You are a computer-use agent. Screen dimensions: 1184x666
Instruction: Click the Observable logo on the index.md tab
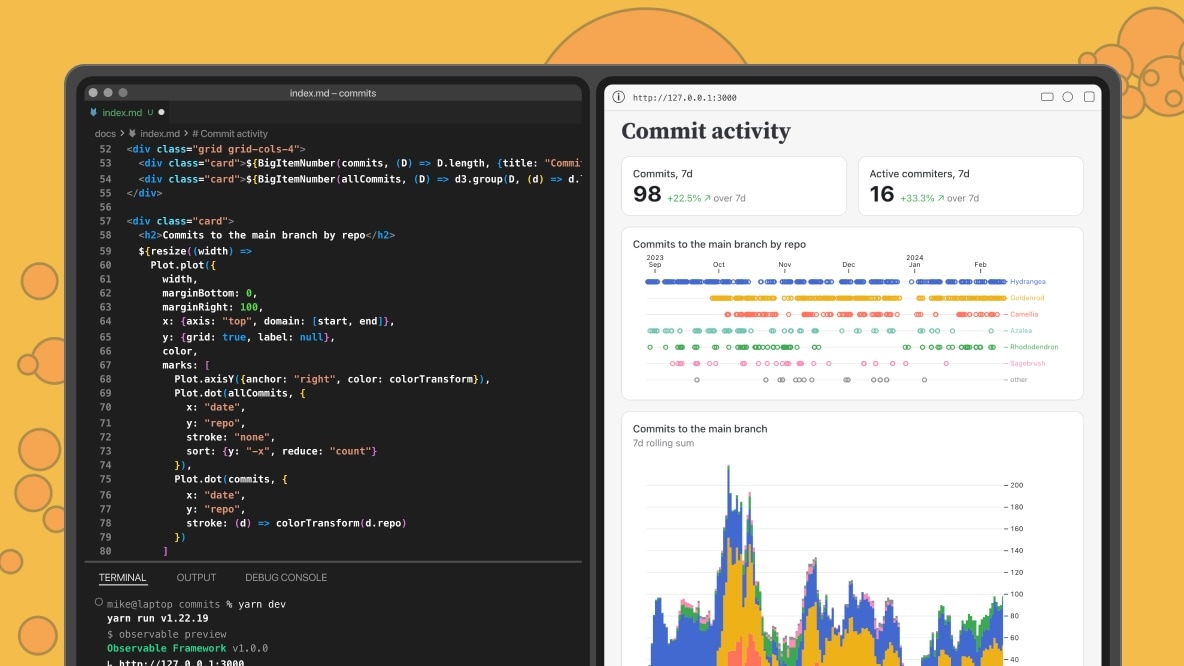click(x=93, y=112)
